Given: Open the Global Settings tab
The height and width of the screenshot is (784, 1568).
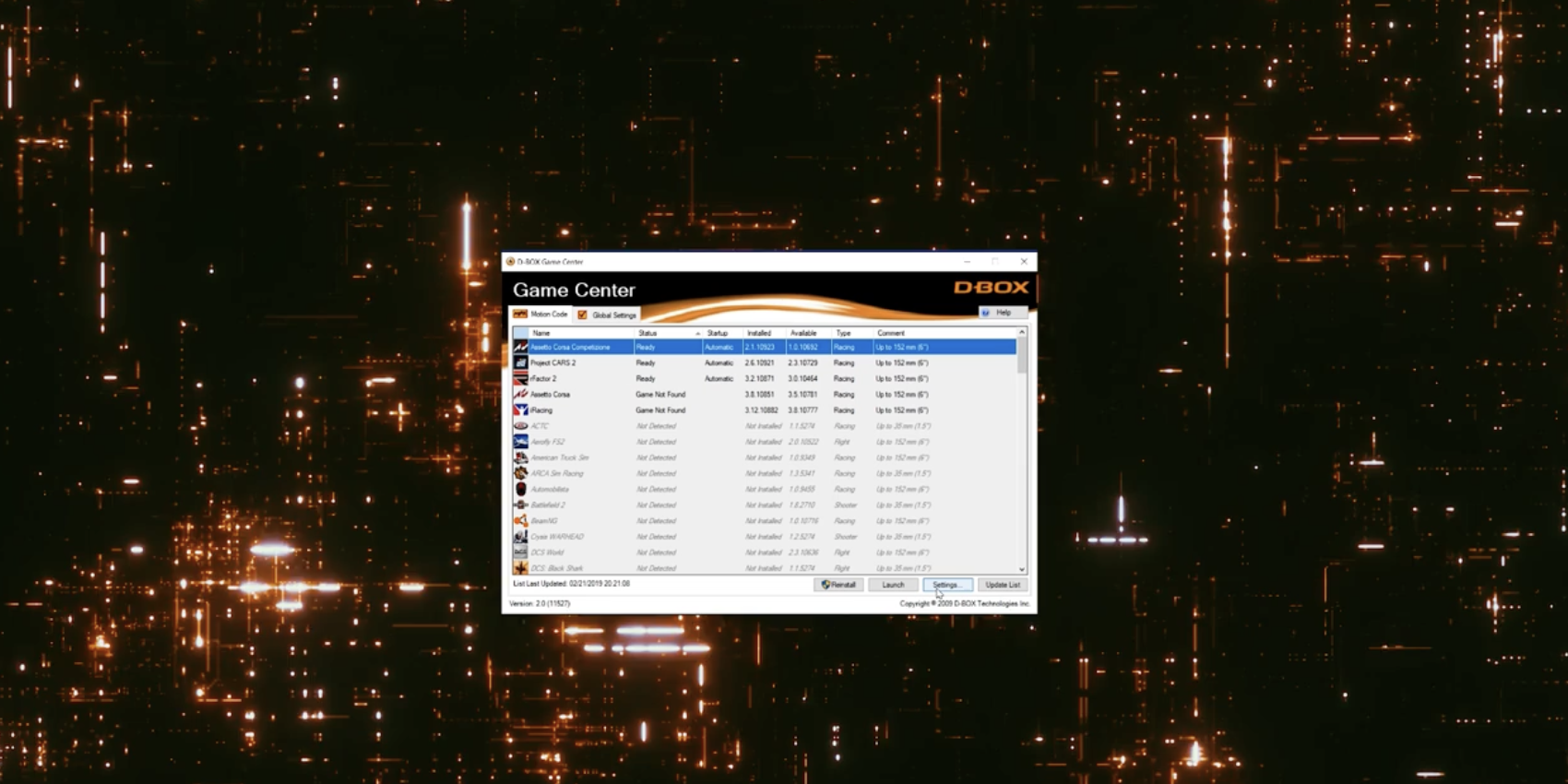Looking at the screenshot, I should pyautogui.click(x=607, y=315).
